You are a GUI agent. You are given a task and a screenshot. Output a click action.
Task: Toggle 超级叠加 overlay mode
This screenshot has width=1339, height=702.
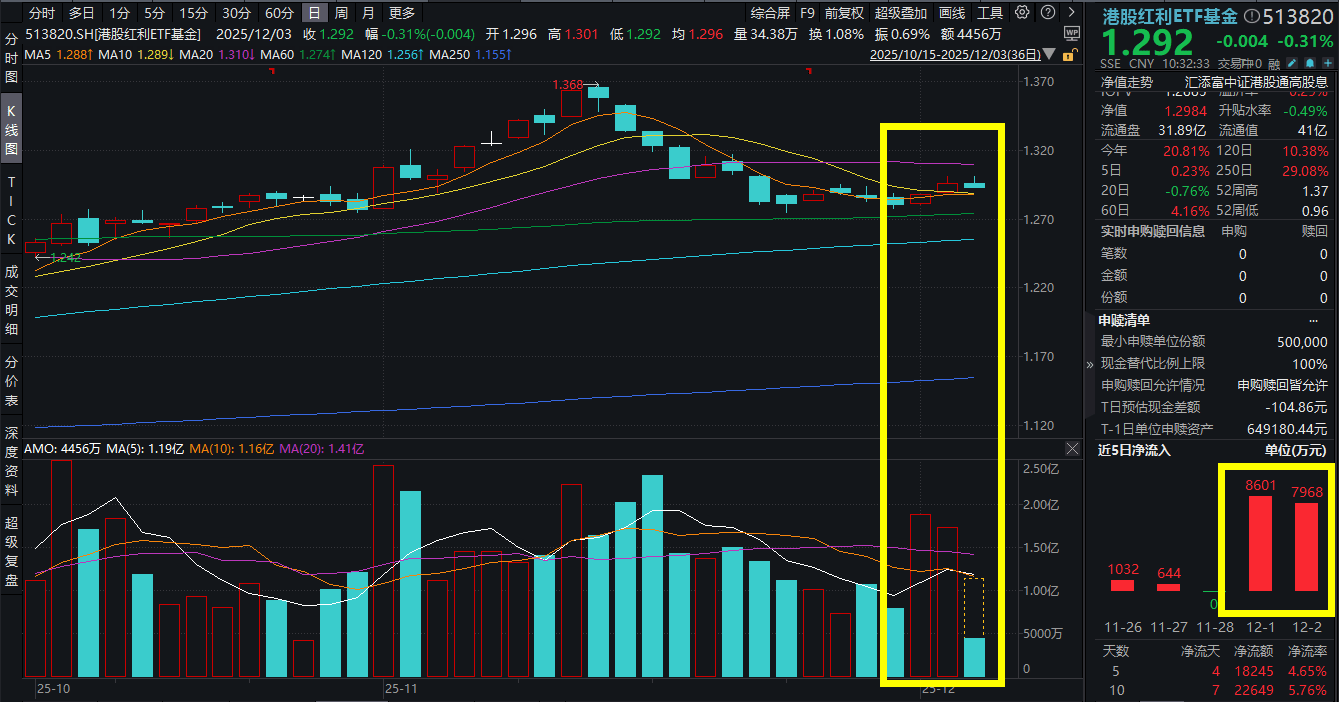900,13
